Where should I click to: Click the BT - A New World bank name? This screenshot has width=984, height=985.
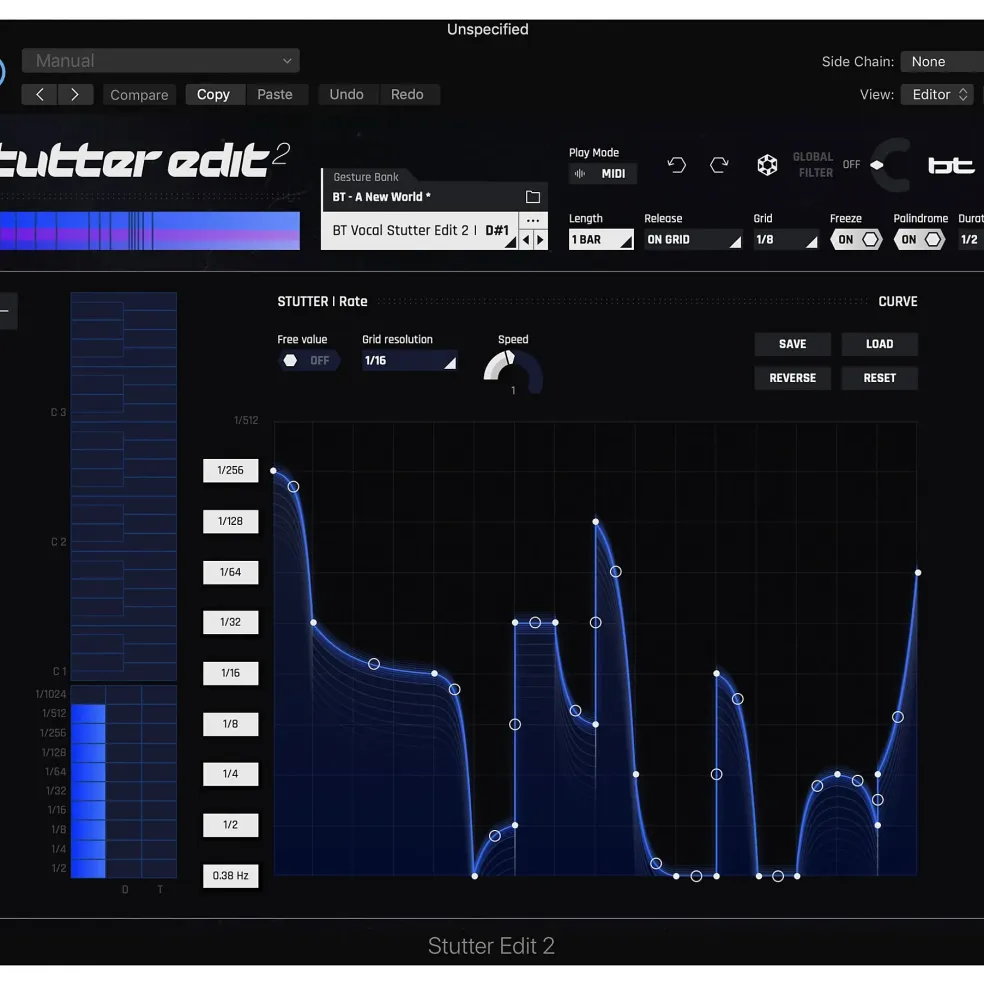click(x=381, y=197)
